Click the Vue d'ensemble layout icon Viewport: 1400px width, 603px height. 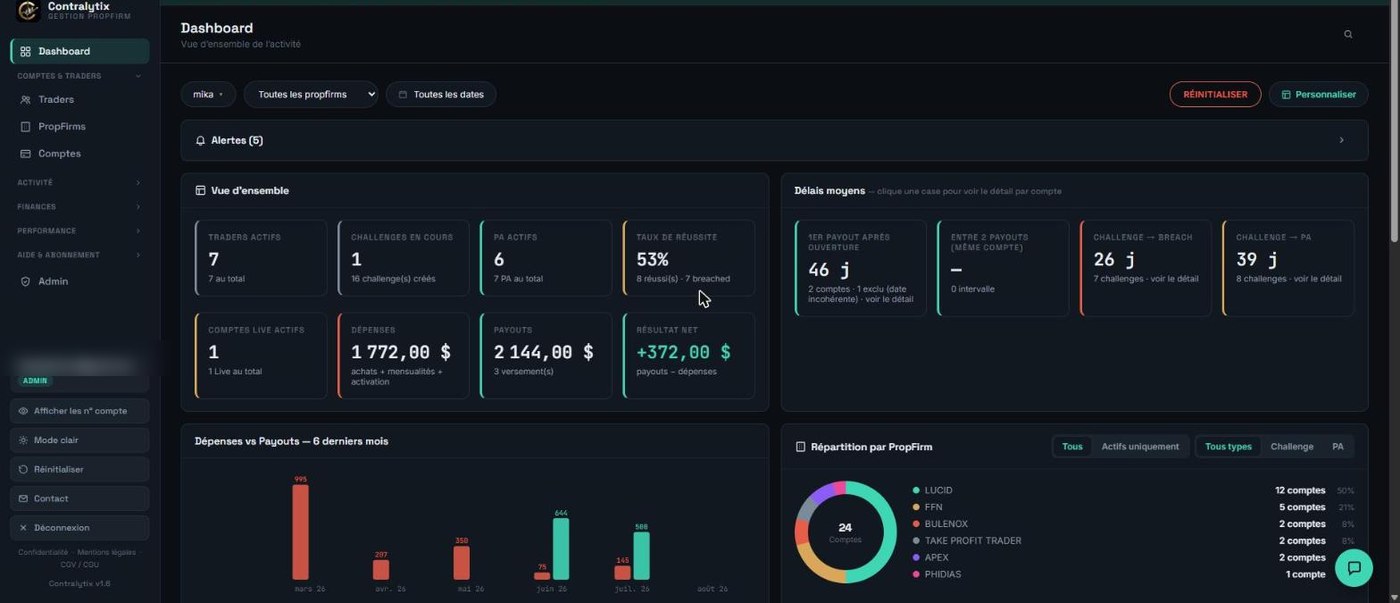pos(200,191)
